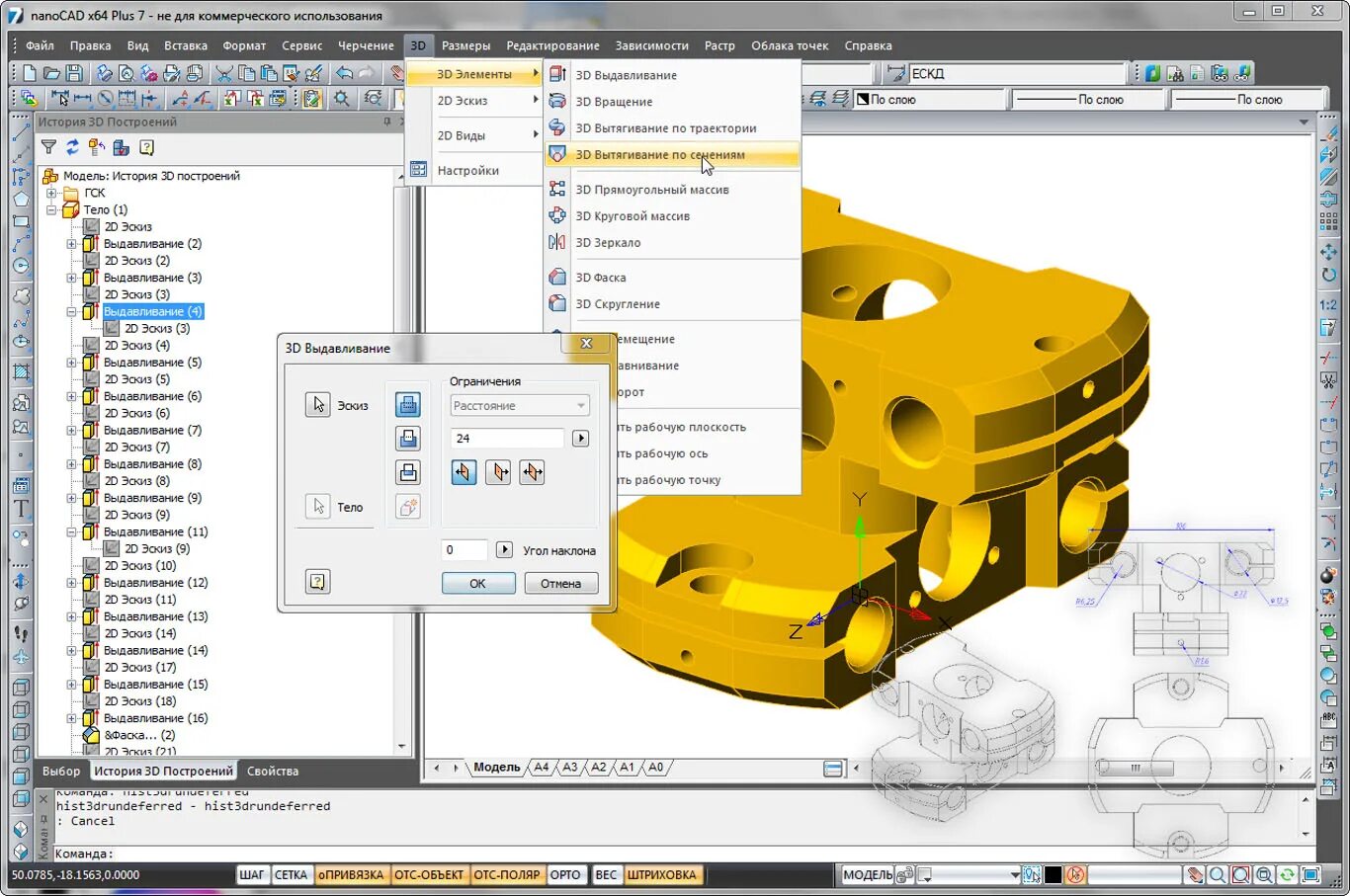Image resolution: width=1350 pixels, height=896 pixels.
Task: Click Отмена in 3D Выдавливание dialog
Action: click(560, 583)
